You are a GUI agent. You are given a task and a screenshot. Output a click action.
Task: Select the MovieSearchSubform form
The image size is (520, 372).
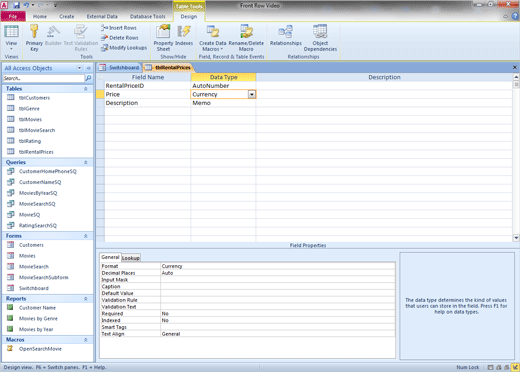point(44,277)
